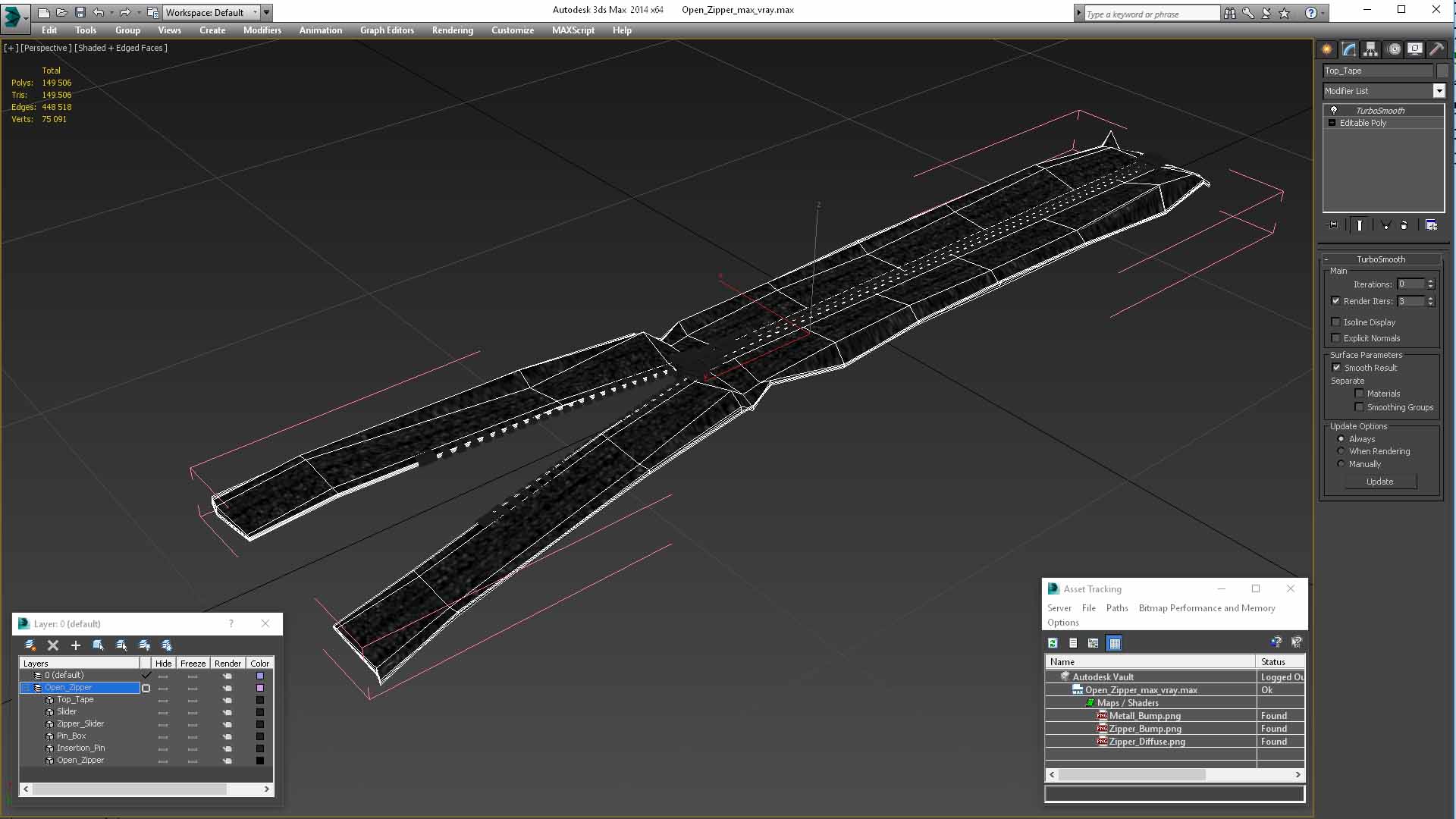Viewport: 1456px width, 819px height.
Task: Click the Save File toolbar icon
Action: click(x=80, y=12)
